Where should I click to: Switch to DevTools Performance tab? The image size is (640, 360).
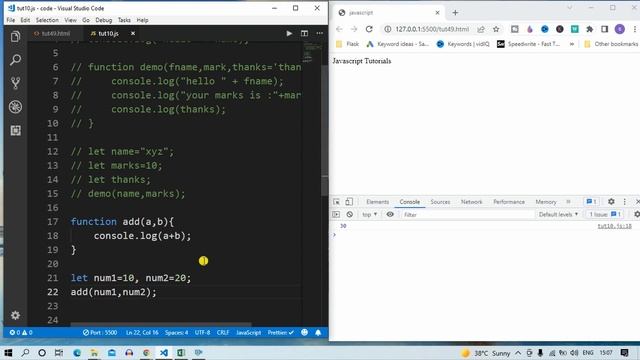509,202
